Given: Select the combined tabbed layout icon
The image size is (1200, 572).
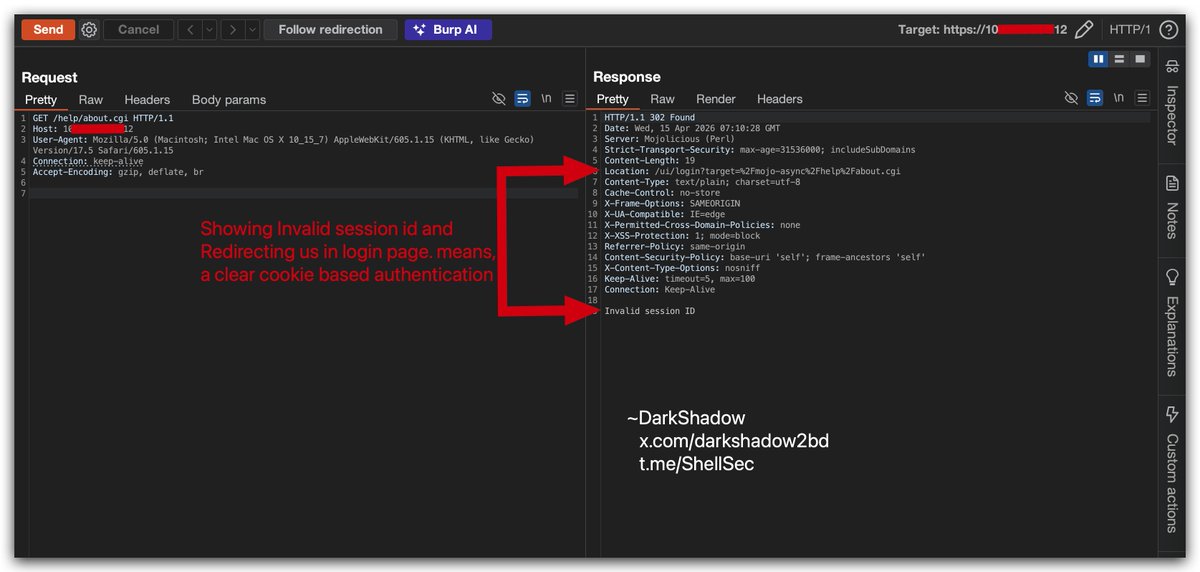Looking at the screenshot, I should pyautogui.click(x=1139, y=59).
